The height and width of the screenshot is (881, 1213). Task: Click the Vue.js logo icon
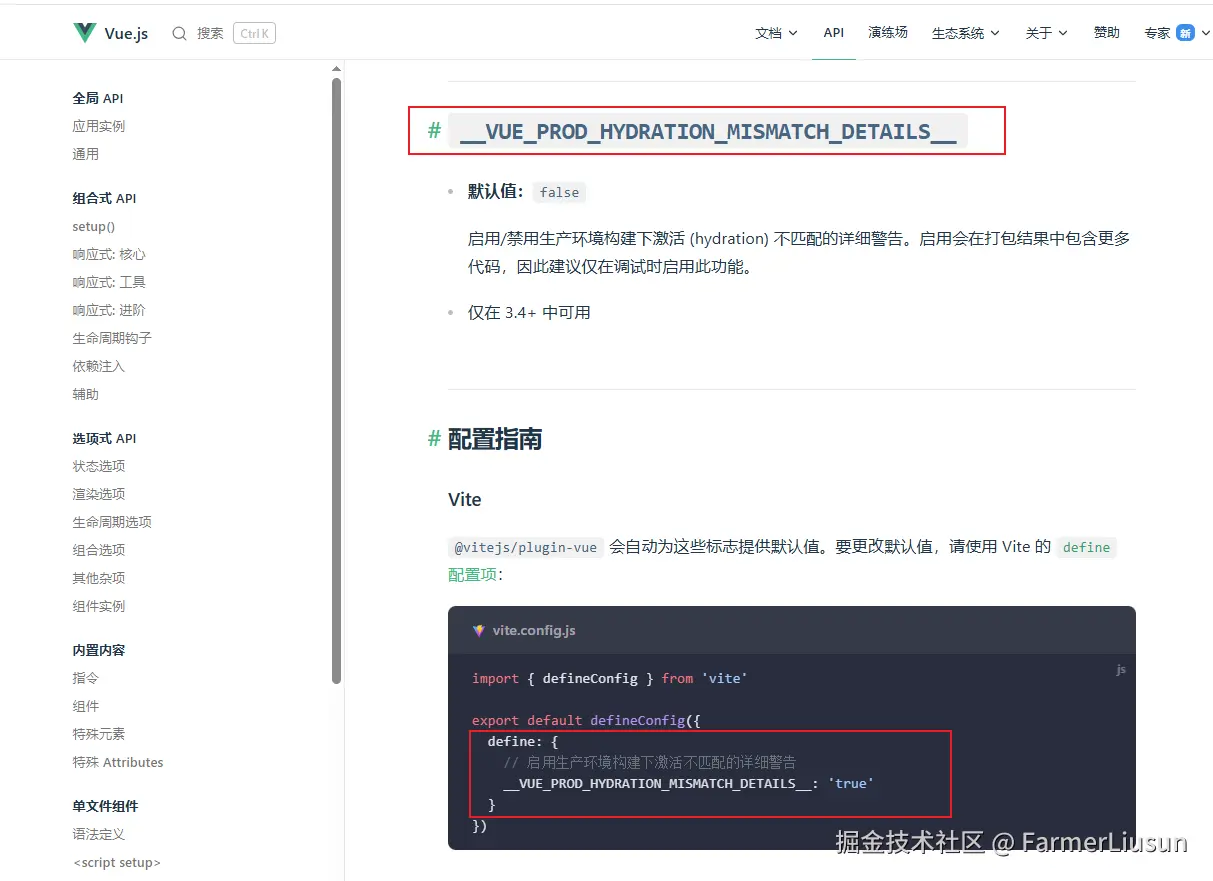click(85, 33)
